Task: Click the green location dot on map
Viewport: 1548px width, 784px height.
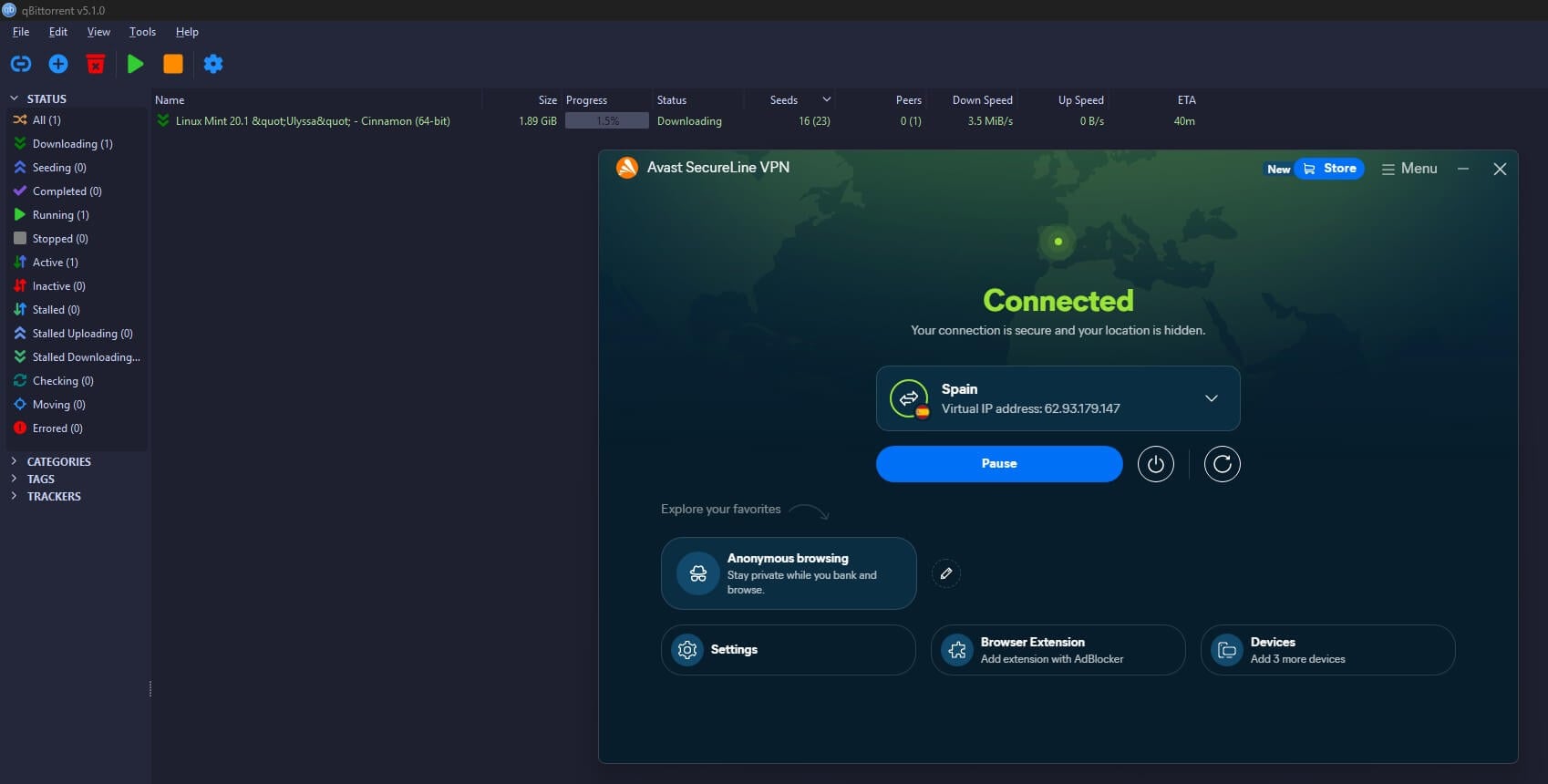Action: 1058,242
